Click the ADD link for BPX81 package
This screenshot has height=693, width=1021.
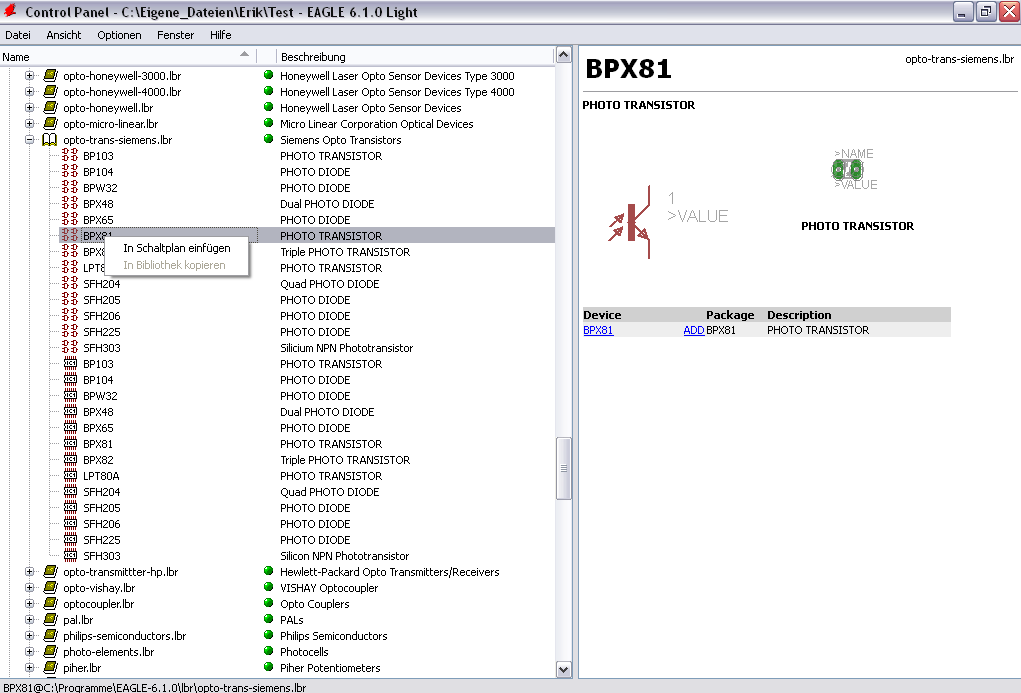(x=693, y=330)
